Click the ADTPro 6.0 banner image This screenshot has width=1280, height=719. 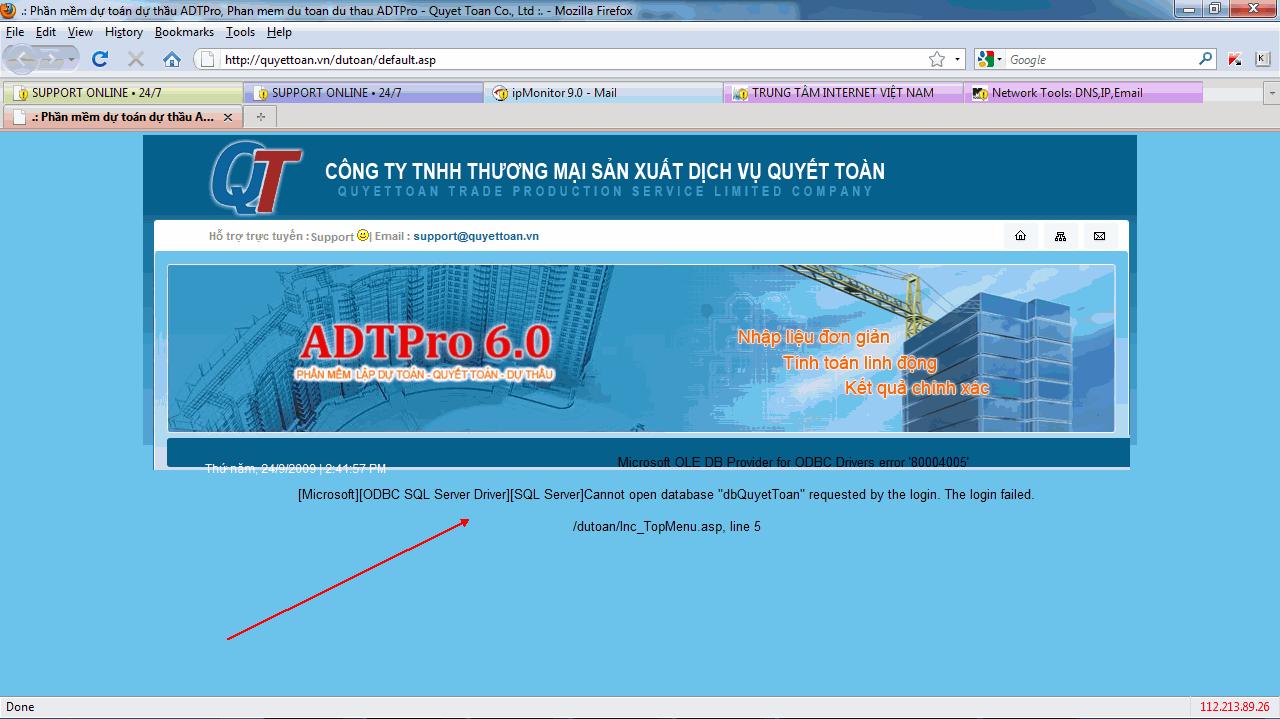tap(641, 348)
